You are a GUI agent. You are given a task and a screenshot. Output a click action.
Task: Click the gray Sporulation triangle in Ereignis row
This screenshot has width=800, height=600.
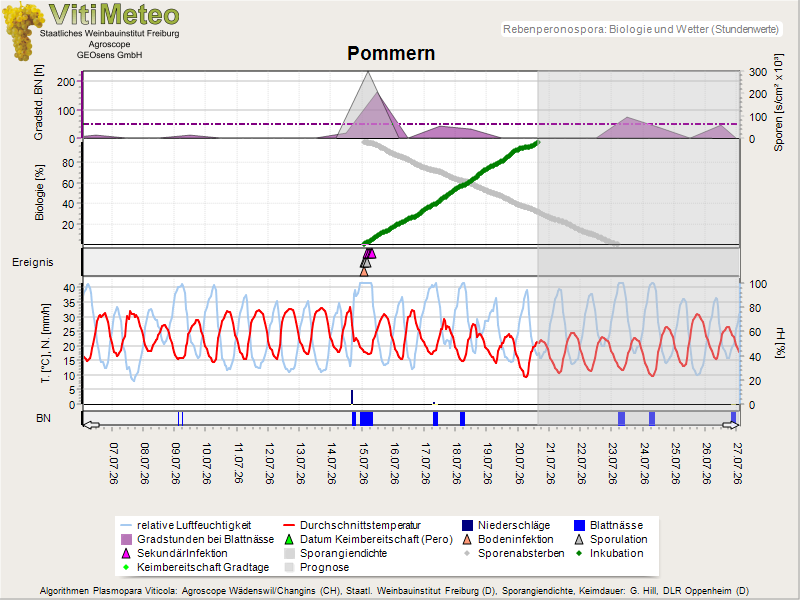click(365, 262)
